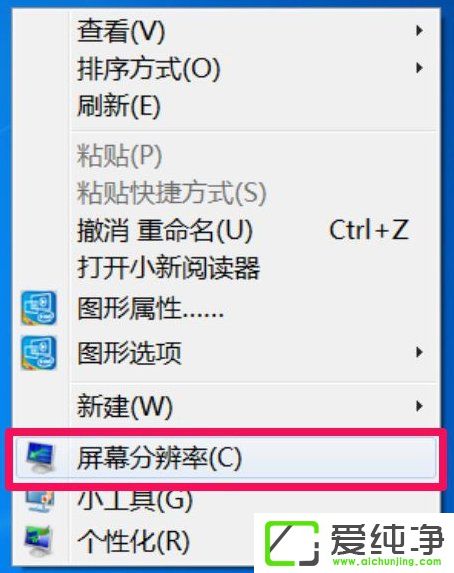Viewport: 454px width, 573px height.
Task: Select 屏幕分辨率(C) menu item
Action: [226, 458]
